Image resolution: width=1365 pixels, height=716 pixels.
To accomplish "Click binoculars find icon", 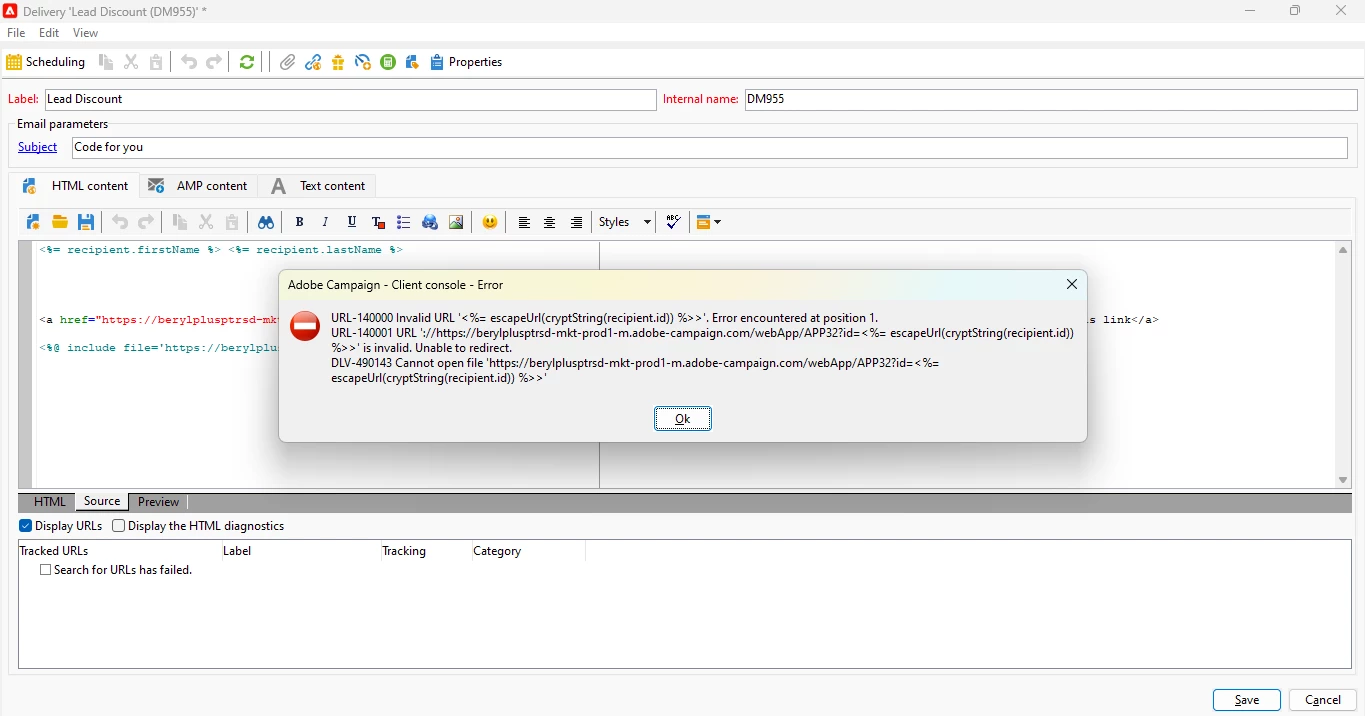I will point(266,222).
